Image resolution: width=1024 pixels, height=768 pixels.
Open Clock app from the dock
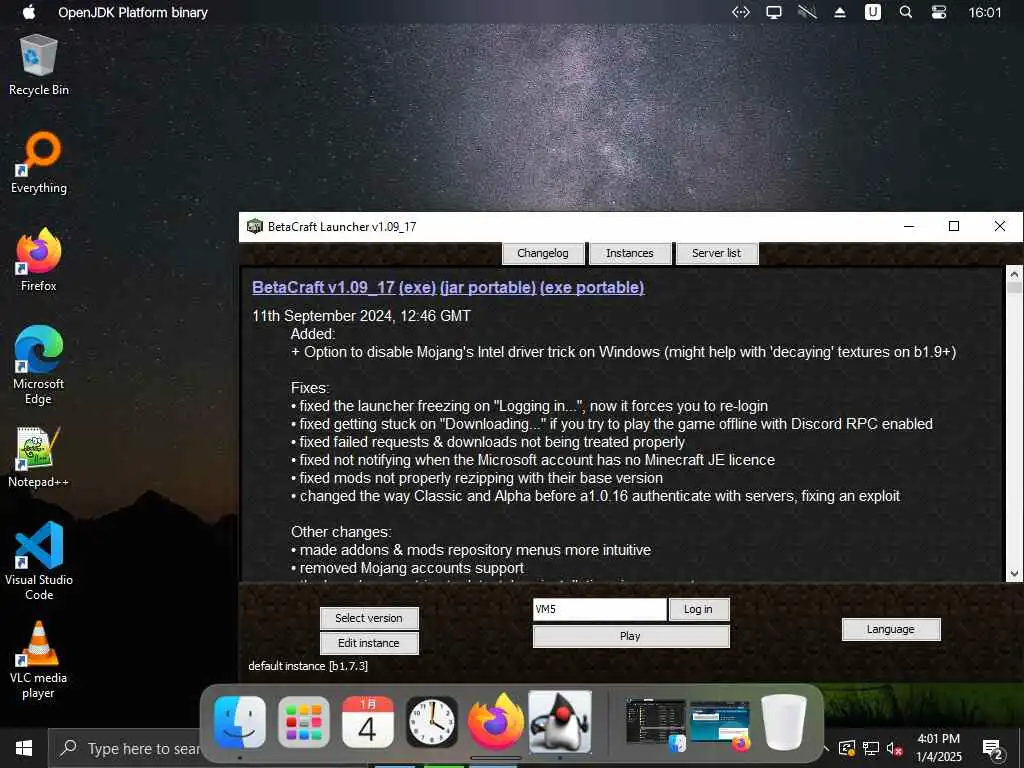pyautogui.click(x=432, y=722)
